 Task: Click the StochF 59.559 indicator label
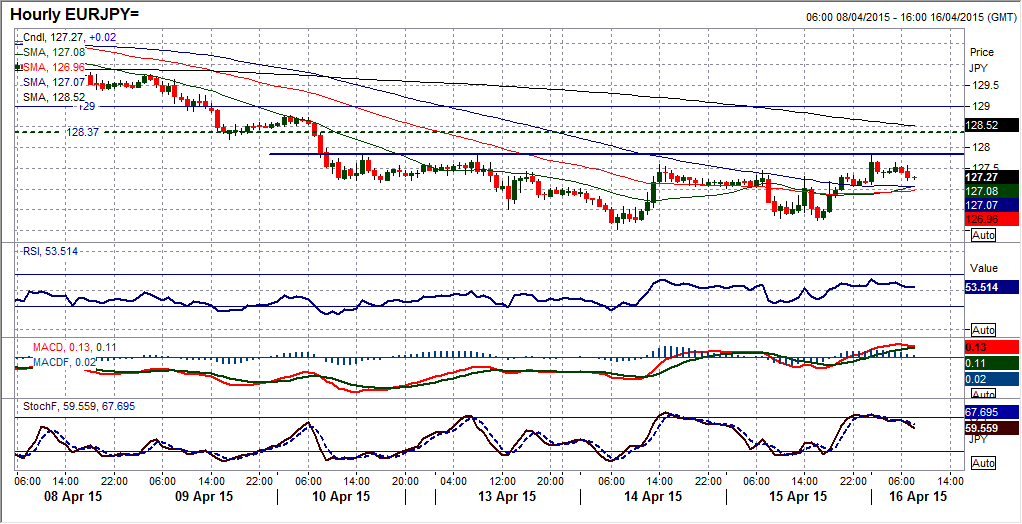coord(66,406)
